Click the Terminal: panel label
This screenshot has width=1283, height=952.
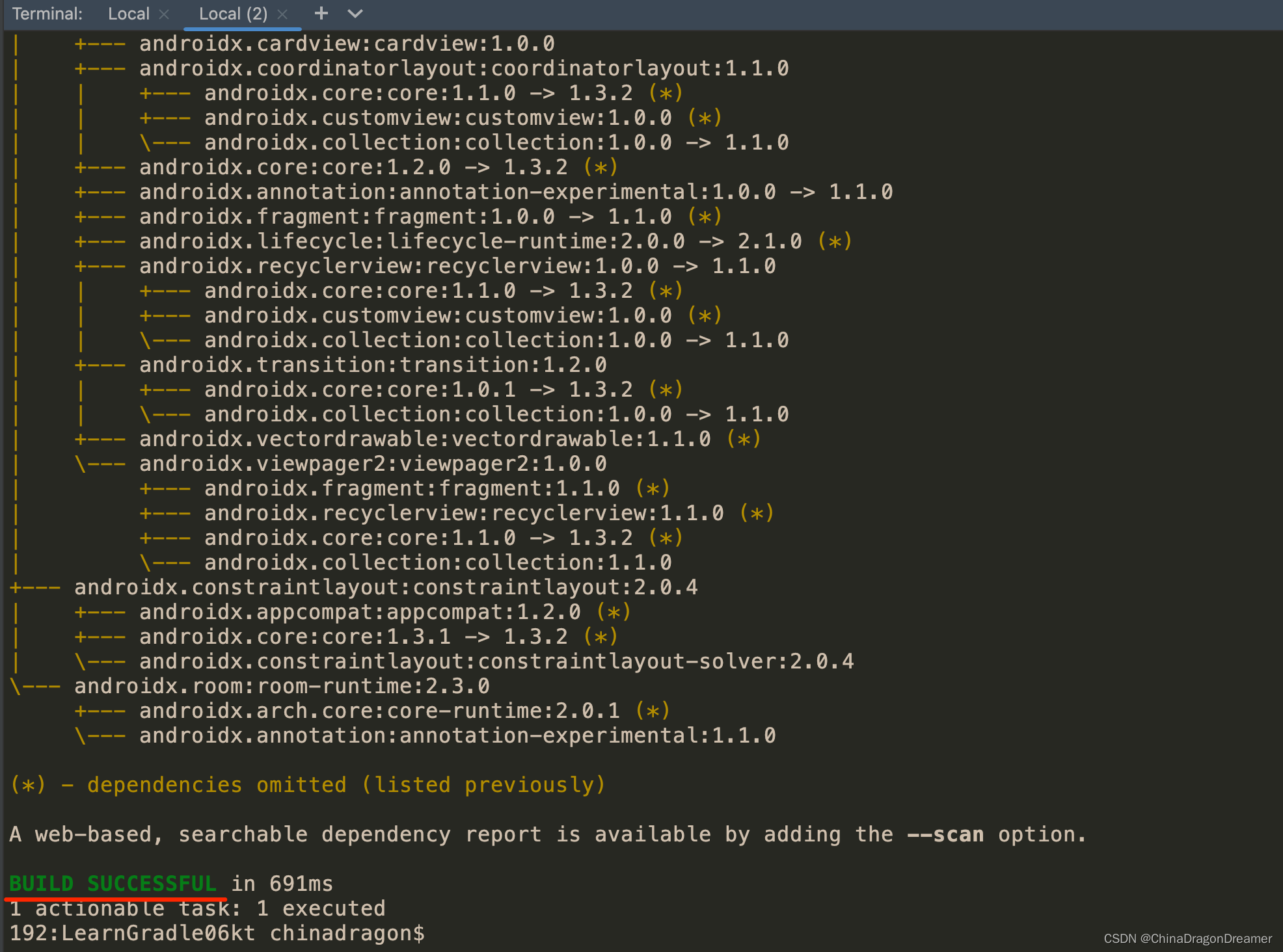(x=47, y=14)
